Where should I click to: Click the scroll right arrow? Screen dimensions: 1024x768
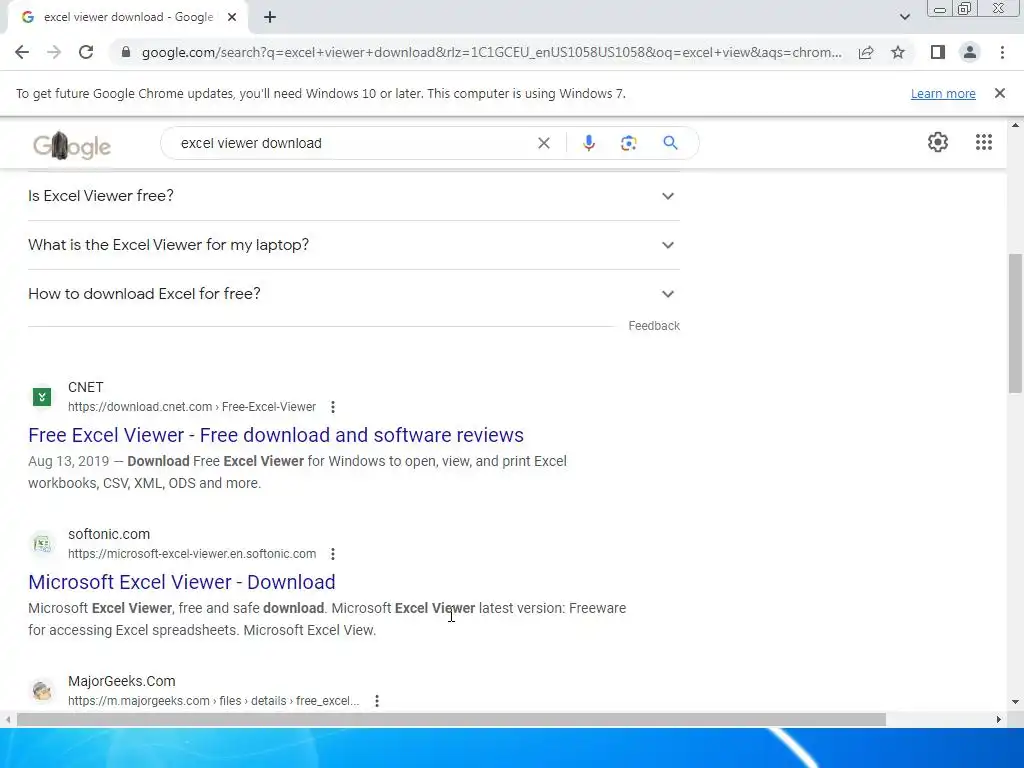(x=999, y=720)
